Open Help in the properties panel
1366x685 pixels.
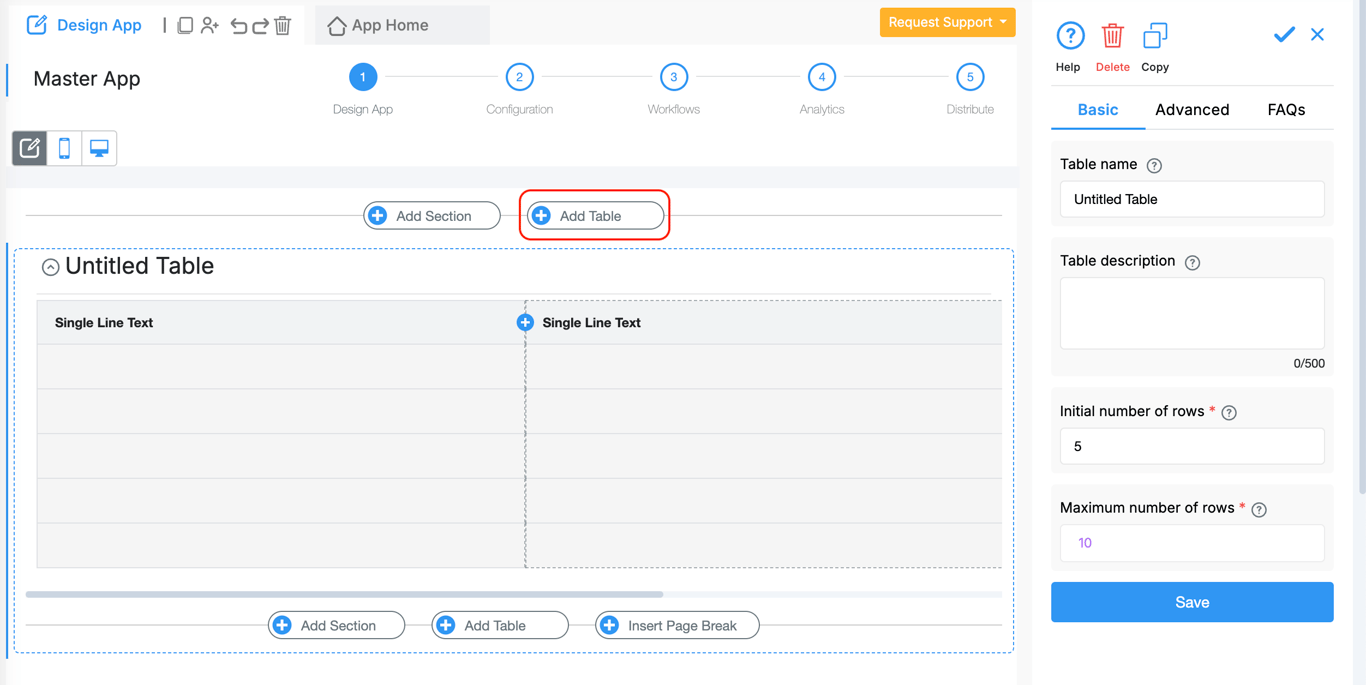(1069, 37)
